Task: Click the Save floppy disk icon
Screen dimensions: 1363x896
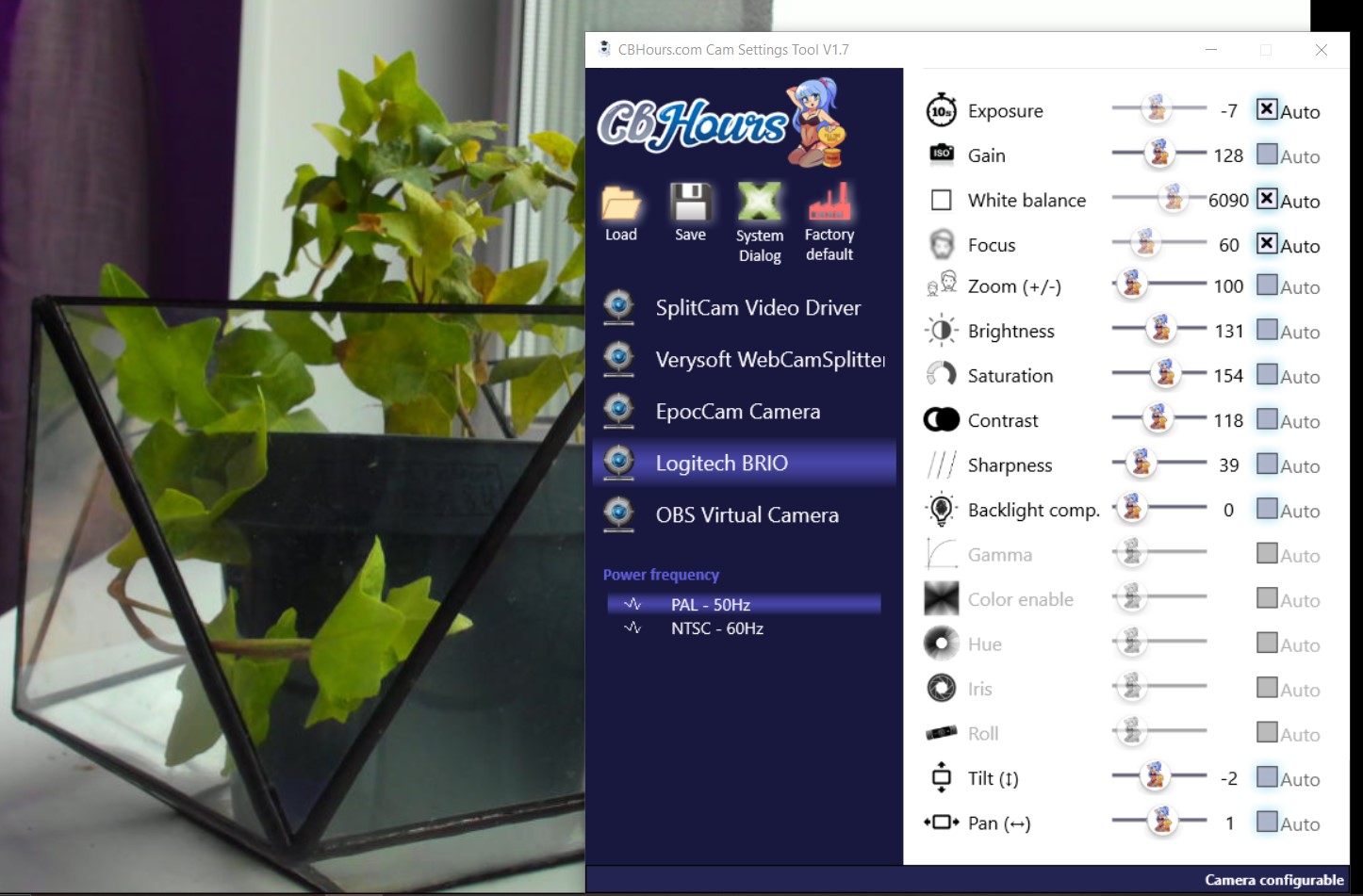Action: tap(690, 202)
